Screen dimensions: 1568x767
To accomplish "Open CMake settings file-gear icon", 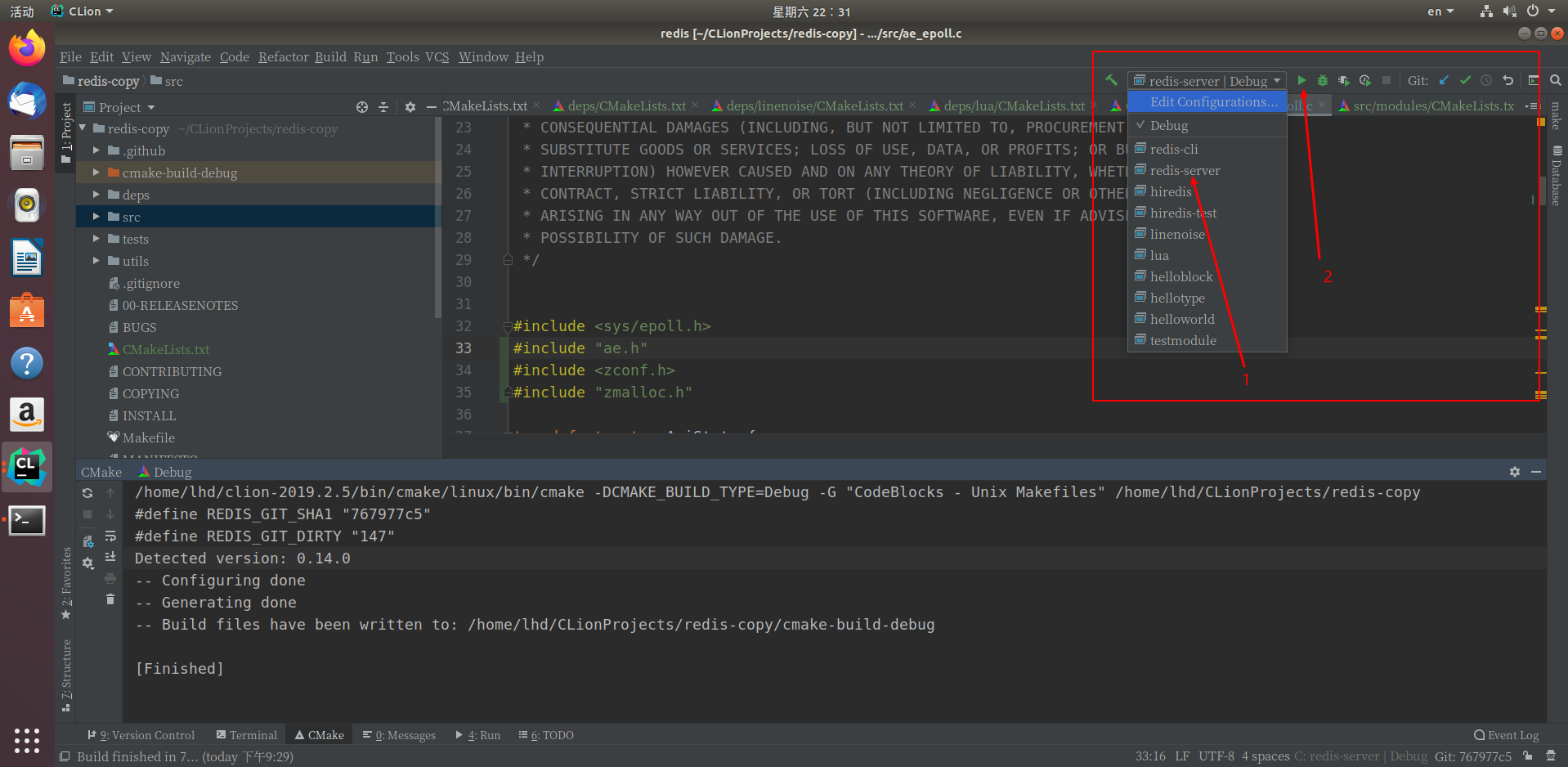I will click(88, 541).
